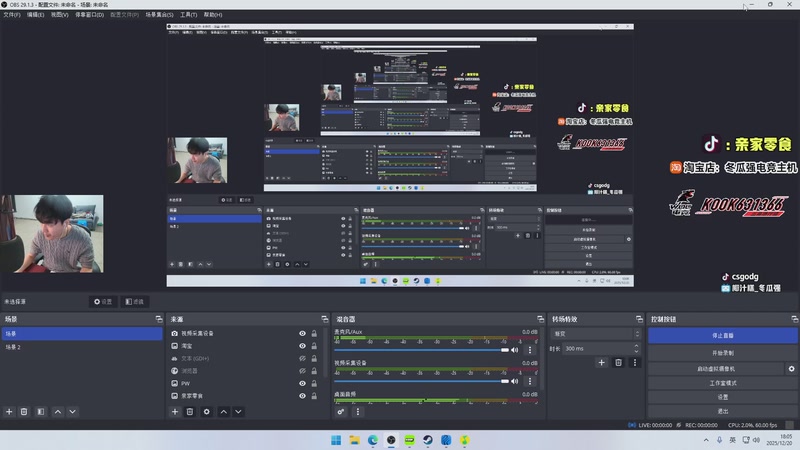Move scene down with the arrow in 场景 panel
Image resolution: width=800 pixels, height=450 pixels.
(72, 412)
